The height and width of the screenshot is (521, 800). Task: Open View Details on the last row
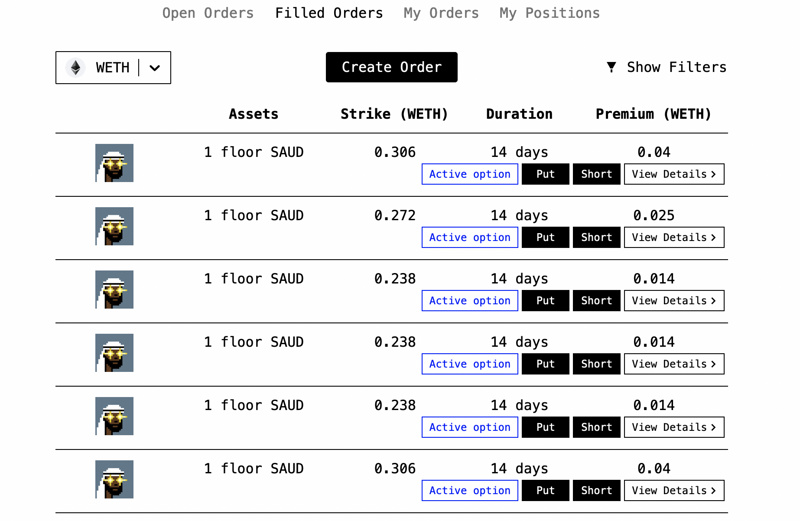[x=674, y=491]
